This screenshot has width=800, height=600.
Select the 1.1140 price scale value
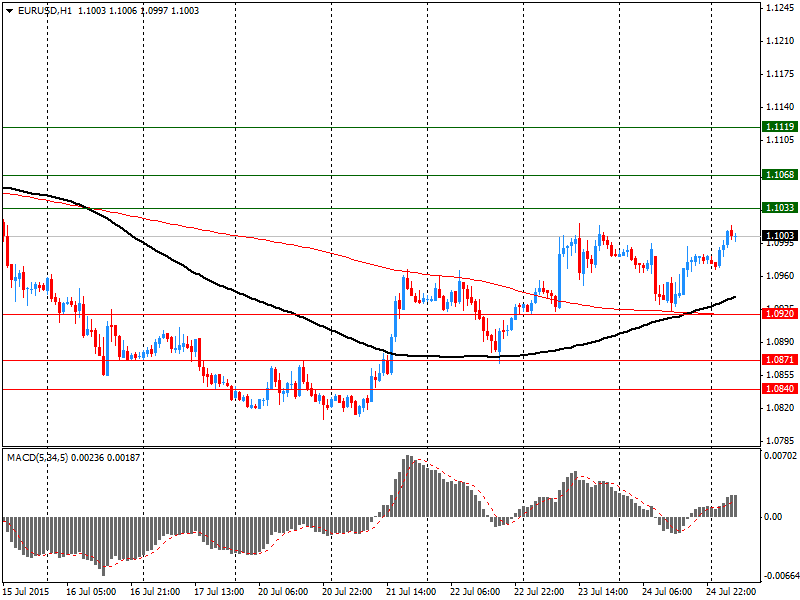coord(781,107)
